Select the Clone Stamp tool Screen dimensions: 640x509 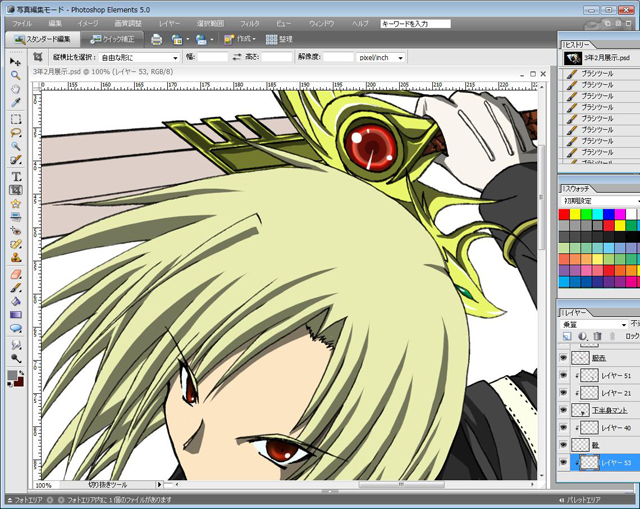point(16,258)
